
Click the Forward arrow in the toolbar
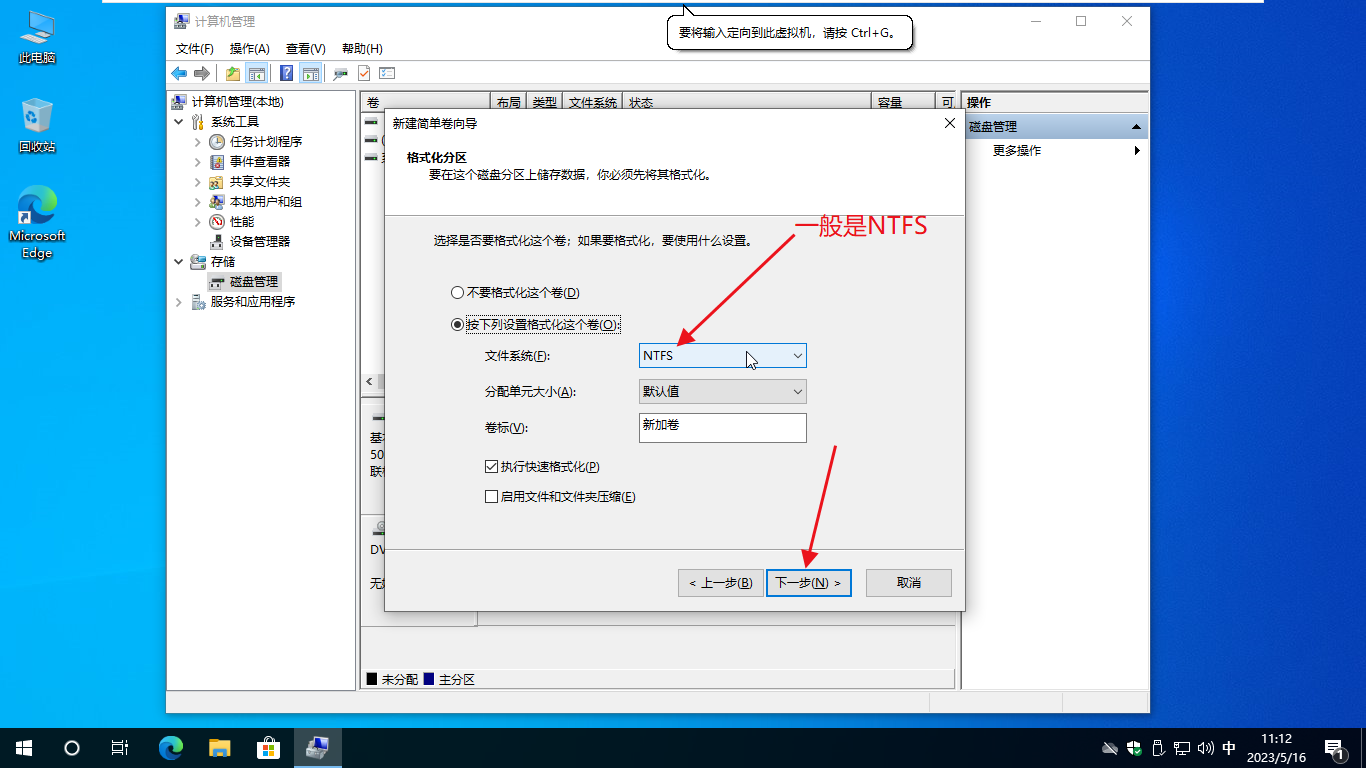tap(202, 73)
